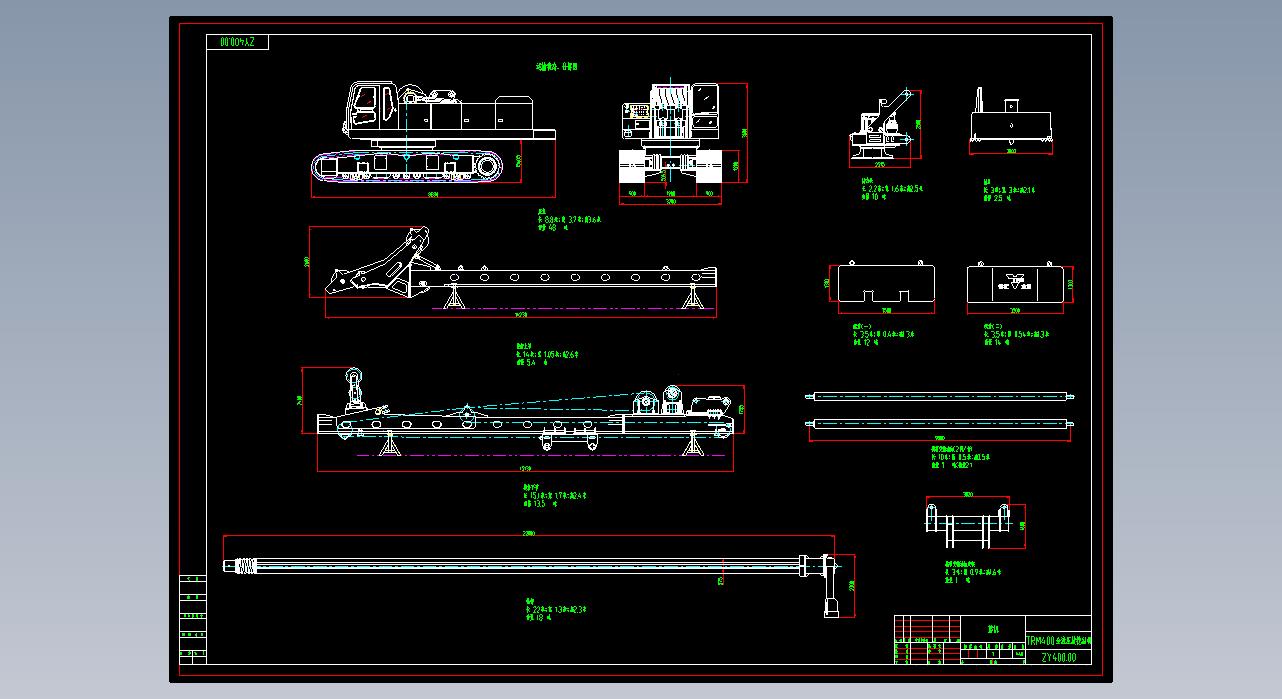Select the green drawing title text at top
The image size is (1282, 699).
coord(556,67)
